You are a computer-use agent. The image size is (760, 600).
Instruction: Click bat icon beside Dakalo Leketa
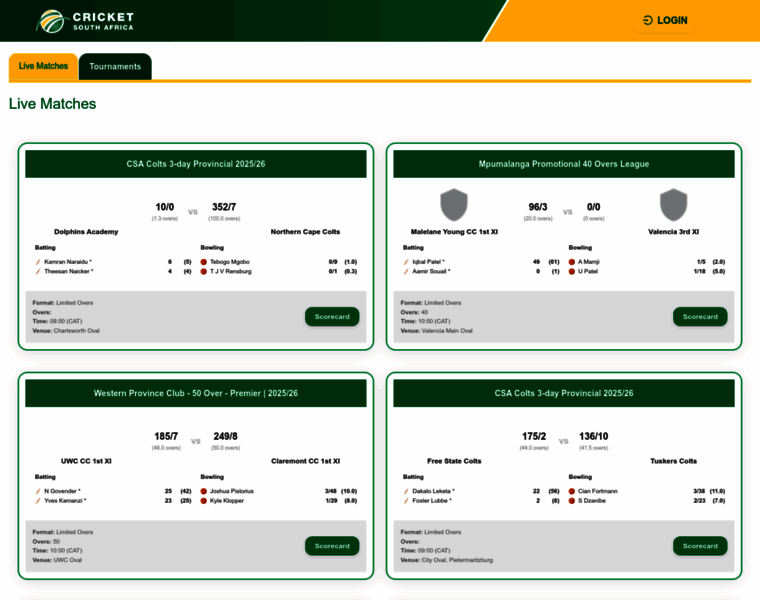click(x=406, y=491)
